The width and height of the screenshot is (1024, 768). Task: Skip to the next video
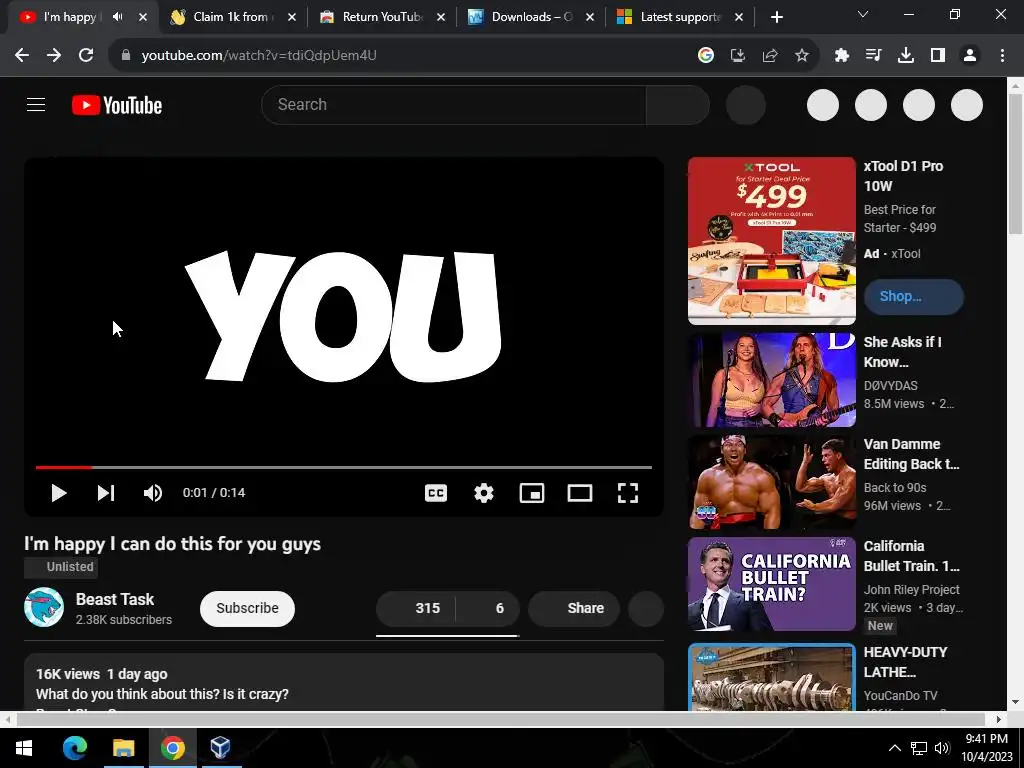coord(106,493)
